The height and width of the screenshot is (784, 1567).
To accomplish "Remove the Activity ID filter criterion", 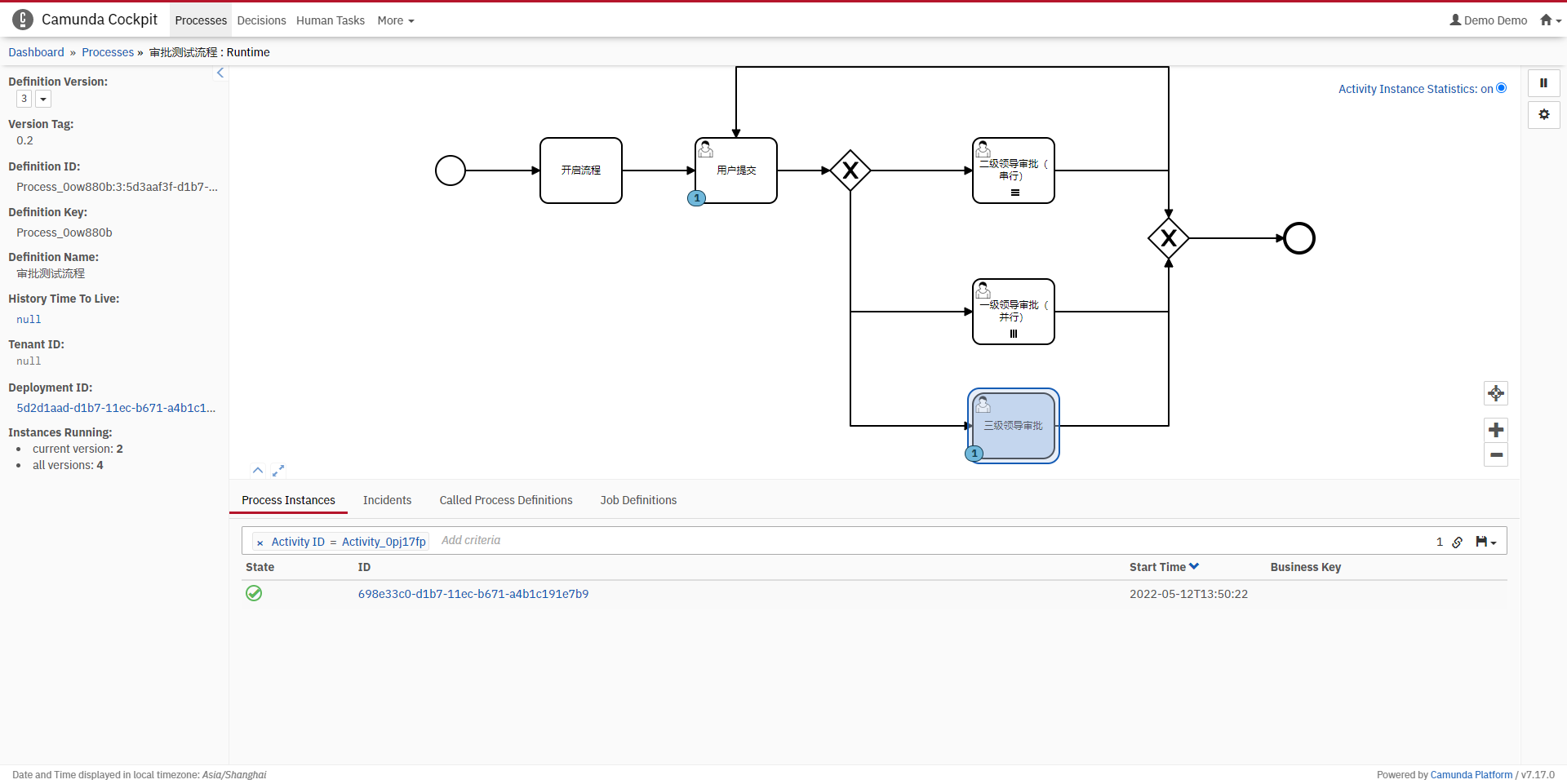I will click(x=260, y=543).
